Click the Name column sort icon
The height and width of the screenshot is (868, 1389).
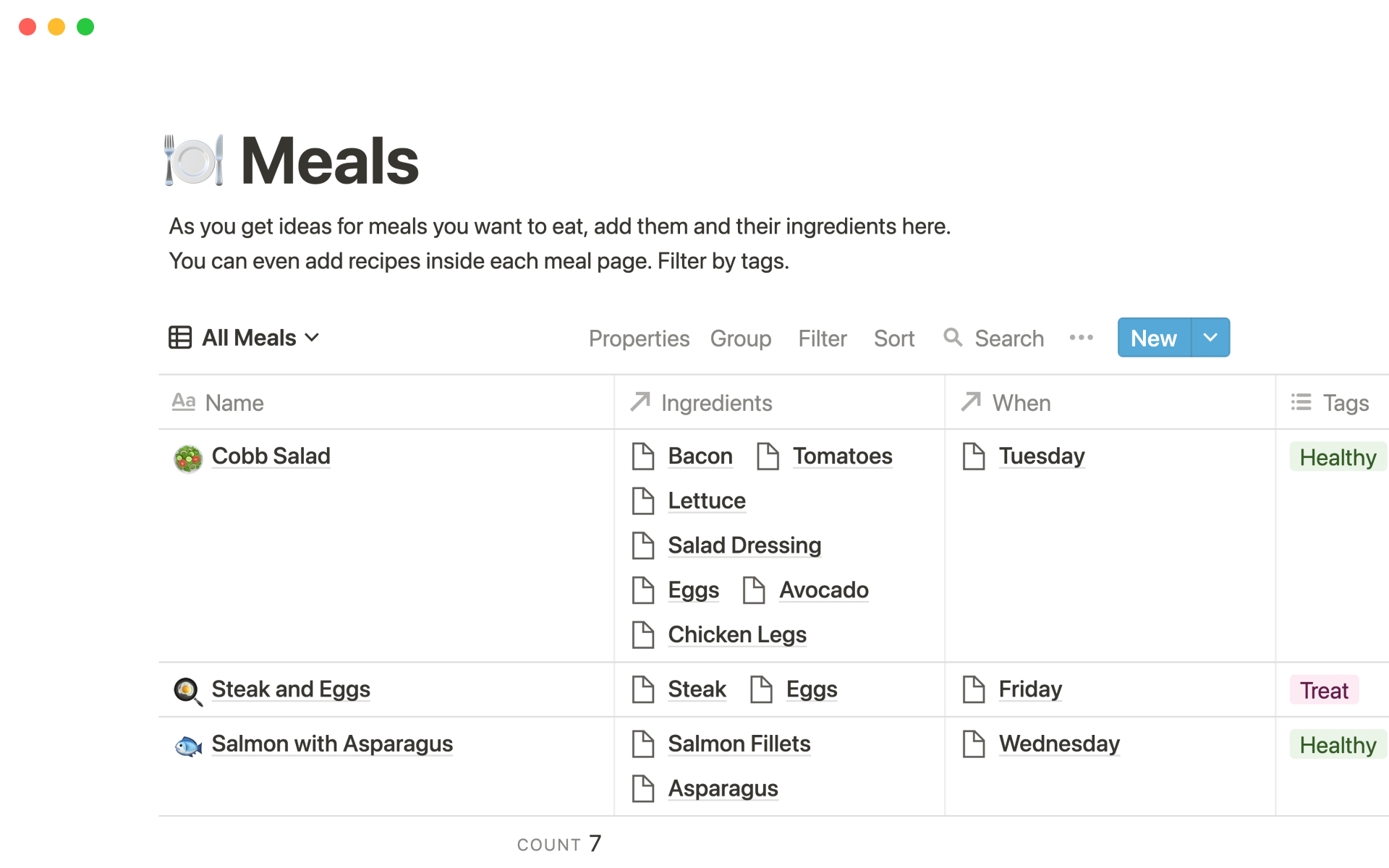tap(182, 402)
